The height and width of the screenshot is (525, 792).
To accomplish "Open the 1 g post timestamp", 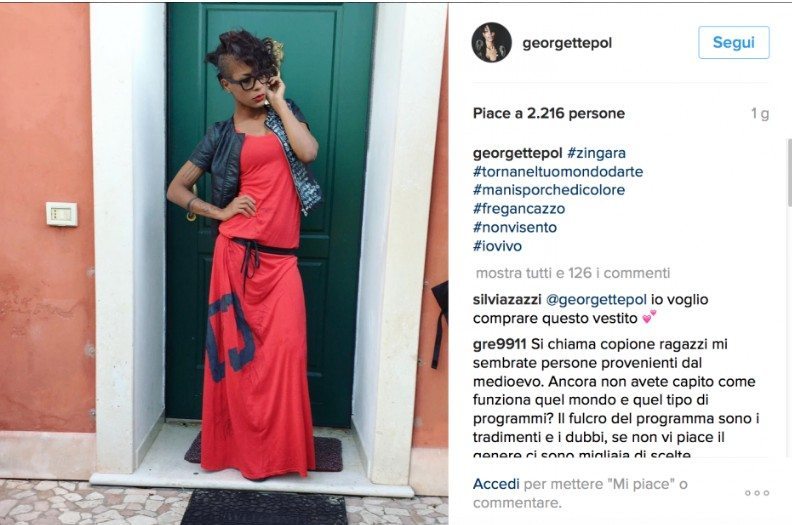I will click(760, 114).
